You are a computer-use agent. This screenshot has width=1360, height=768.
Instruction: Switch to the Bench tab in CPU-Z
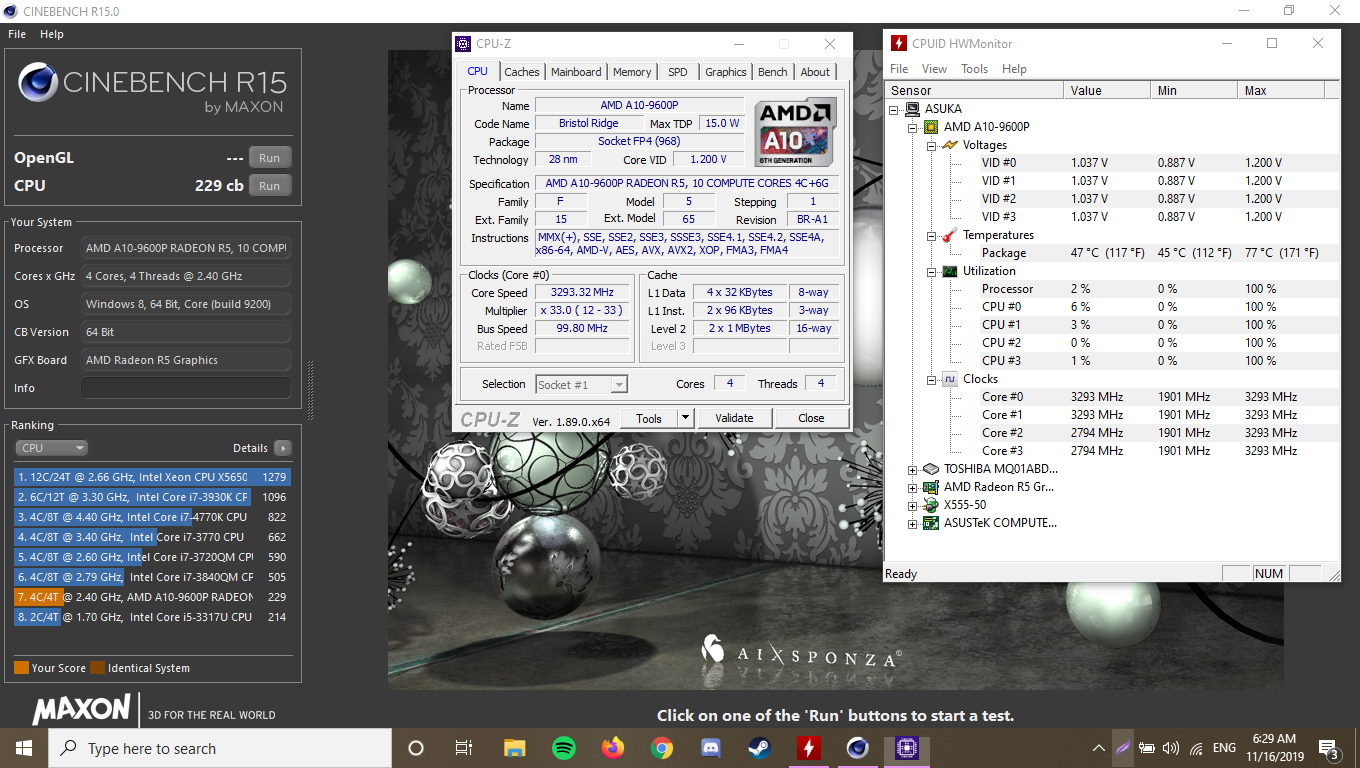point(772,72)
